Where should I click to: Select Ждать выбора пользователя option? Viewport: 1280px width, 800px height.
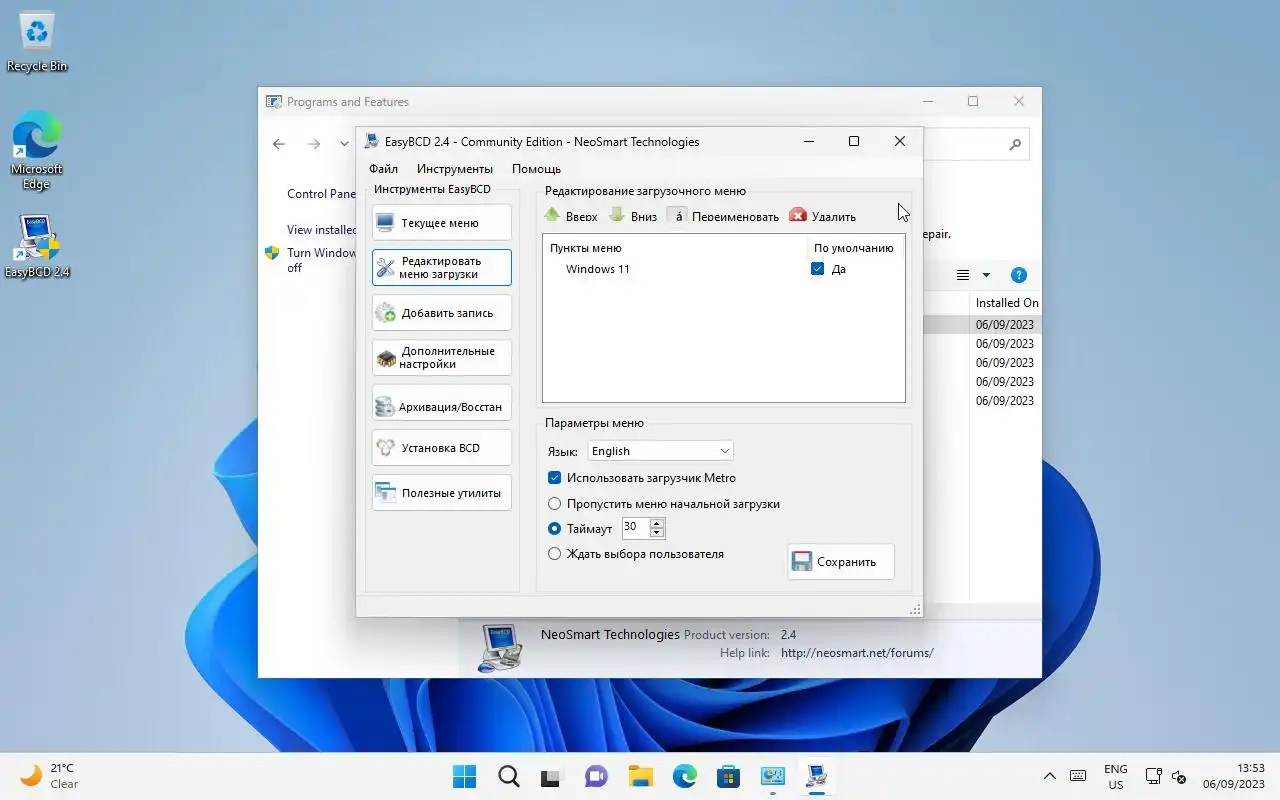(555, 553)
